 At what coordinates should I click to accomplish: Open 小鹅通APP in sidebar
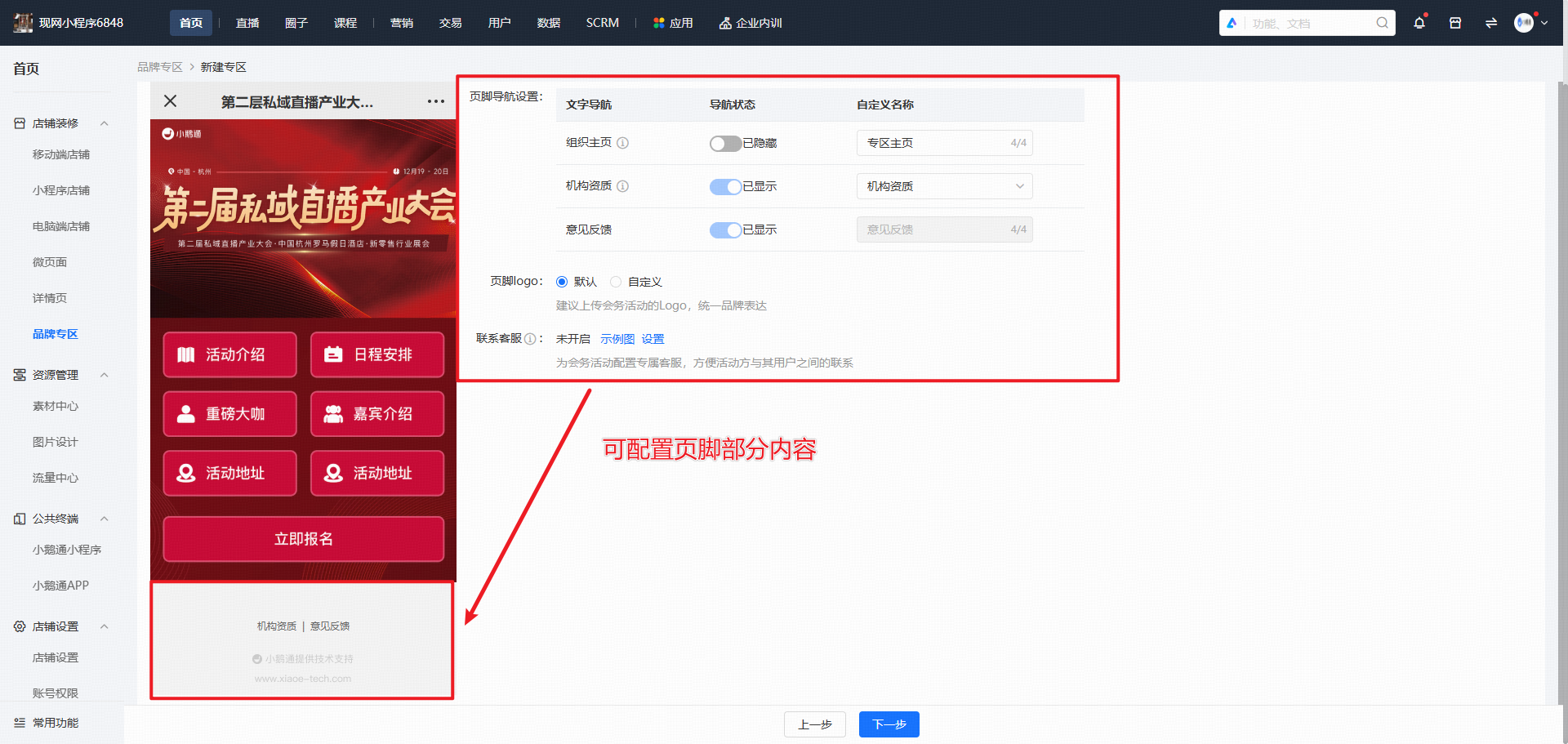pyautogui.click(x=61, y=586)
